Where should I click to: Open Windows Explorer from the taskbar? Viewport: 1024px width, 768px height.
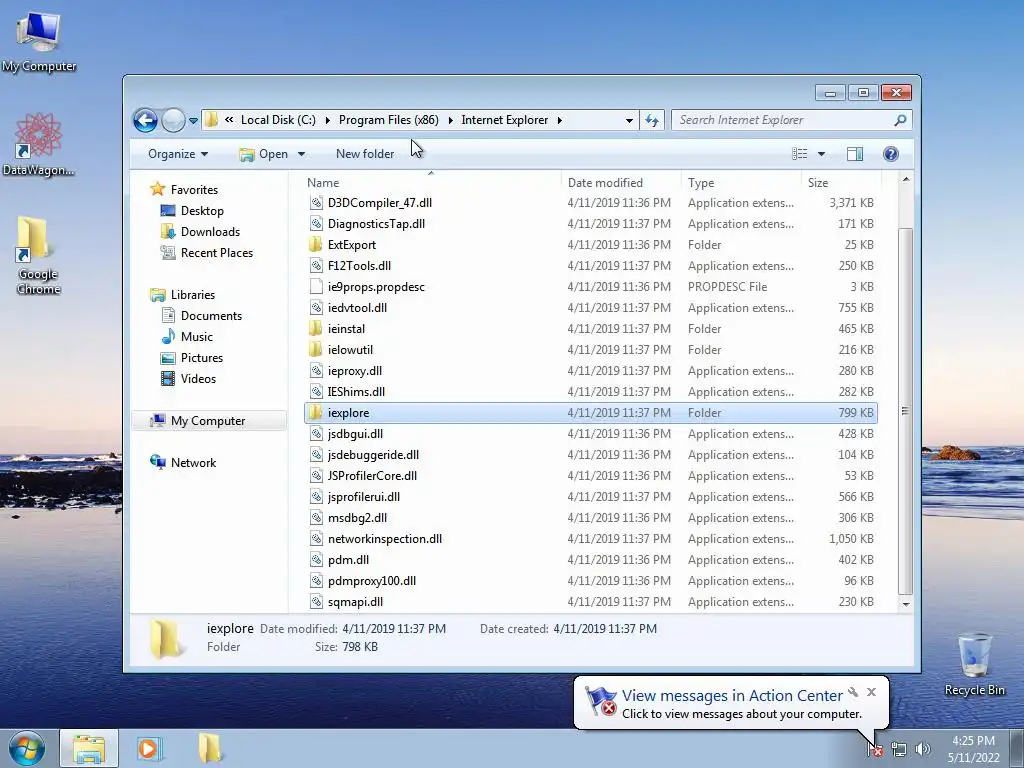pos(89,748)
